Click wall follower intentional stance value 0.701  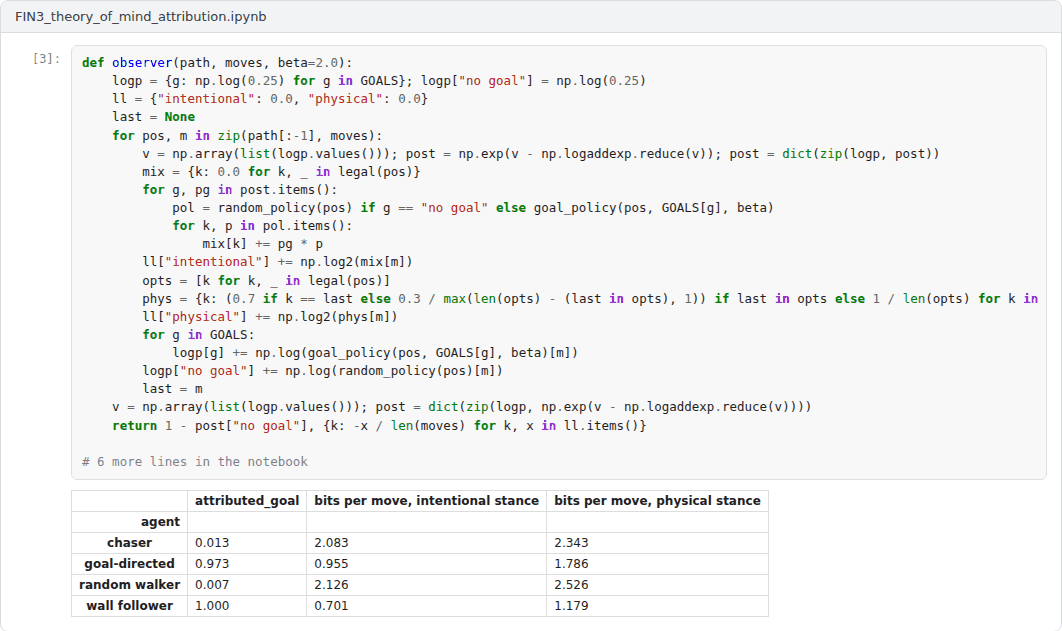click(331, 605)
